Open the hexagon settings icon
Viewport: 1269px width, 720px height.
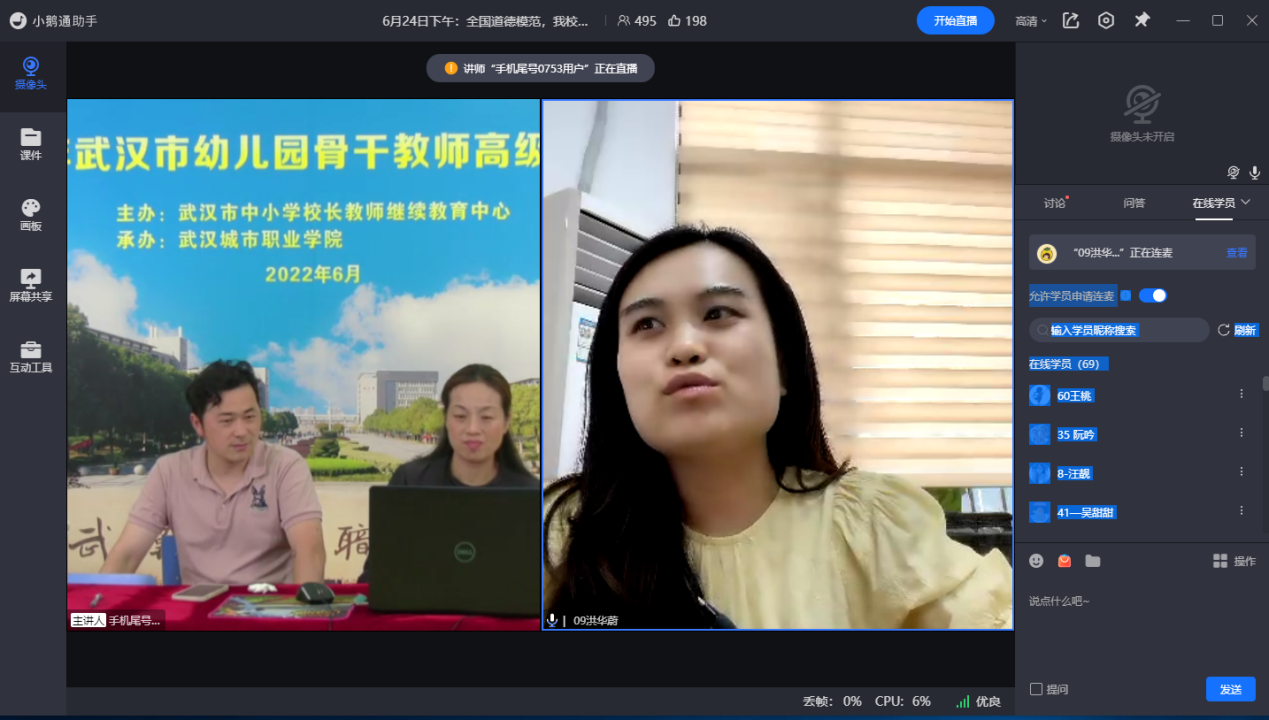pyautogui.click(x=1106, y=20)
